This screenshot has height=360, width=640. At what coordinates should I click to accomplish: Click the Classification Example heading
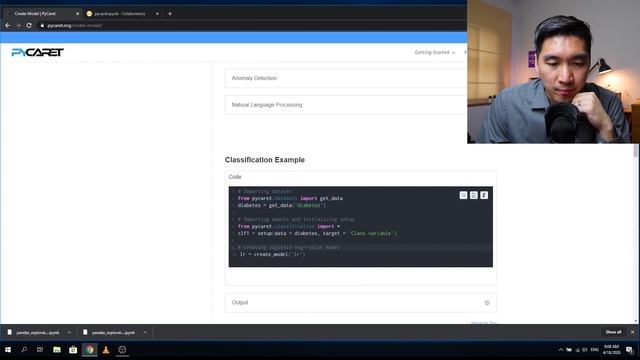click(x=264, y=160)
